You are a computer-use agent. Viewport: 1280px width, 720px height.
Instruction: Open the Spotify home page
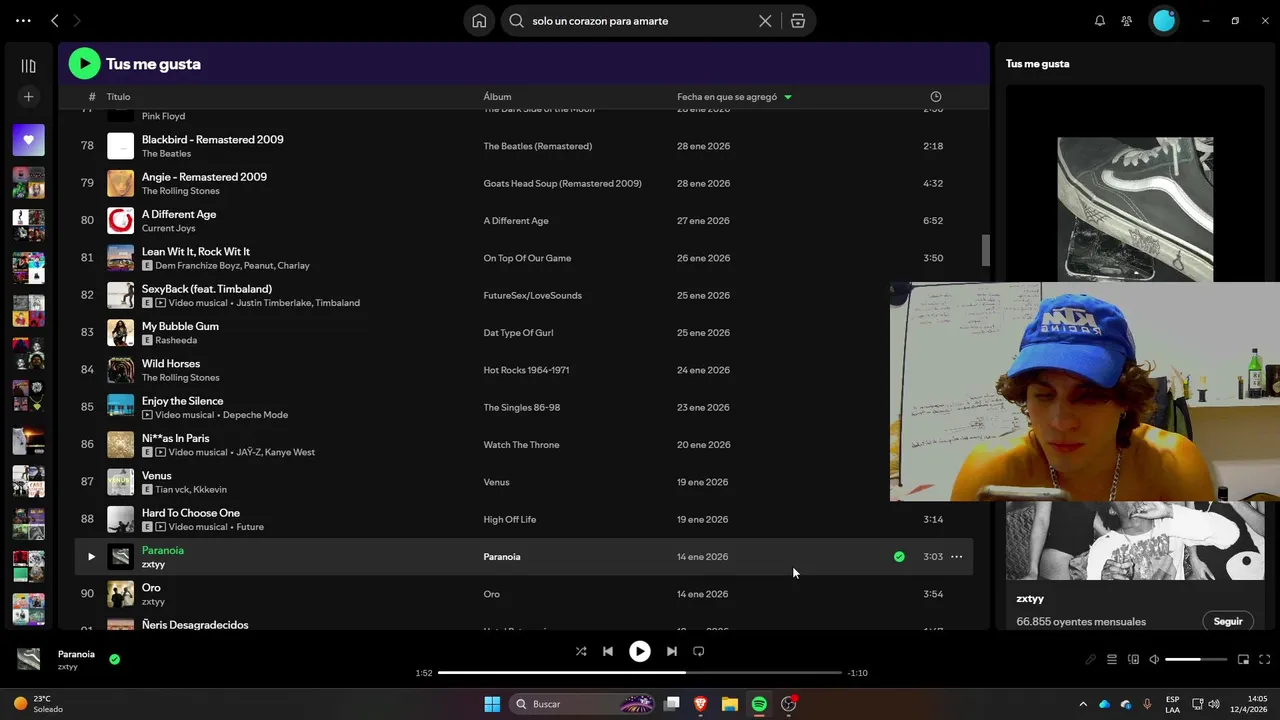(x=479, y=21)
